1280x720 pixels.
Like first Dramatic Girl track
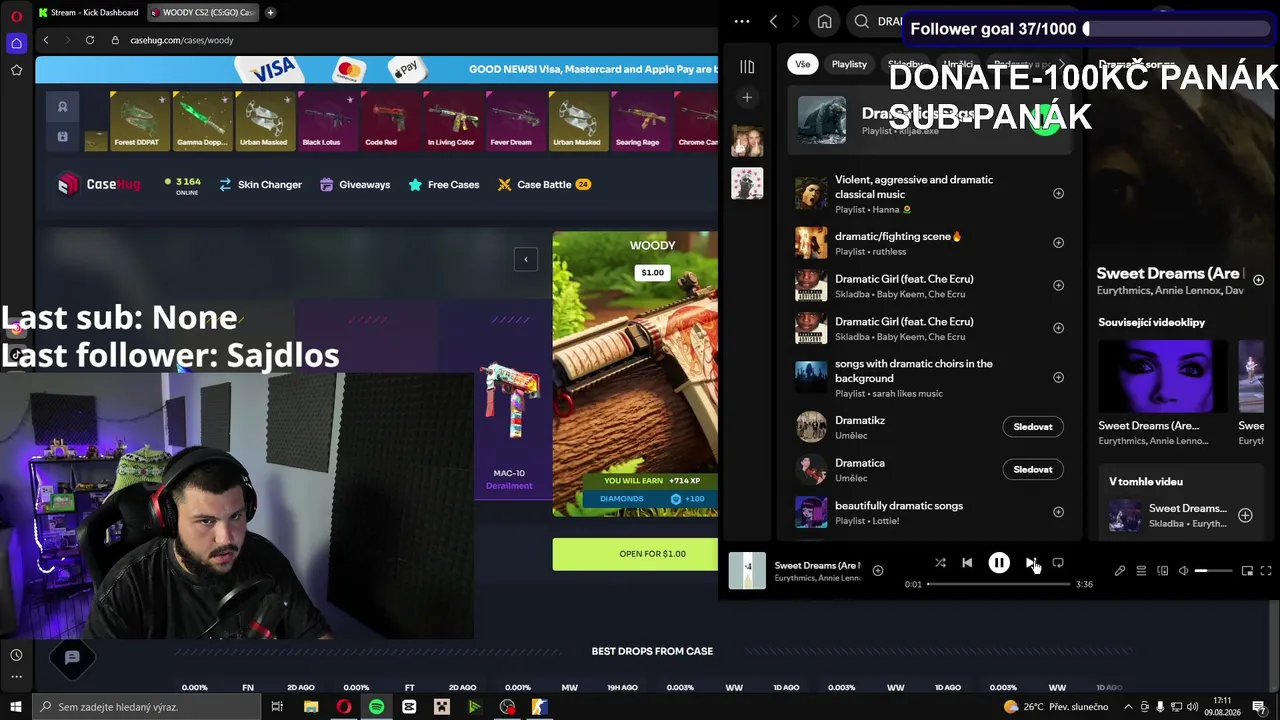[1058, 285]
